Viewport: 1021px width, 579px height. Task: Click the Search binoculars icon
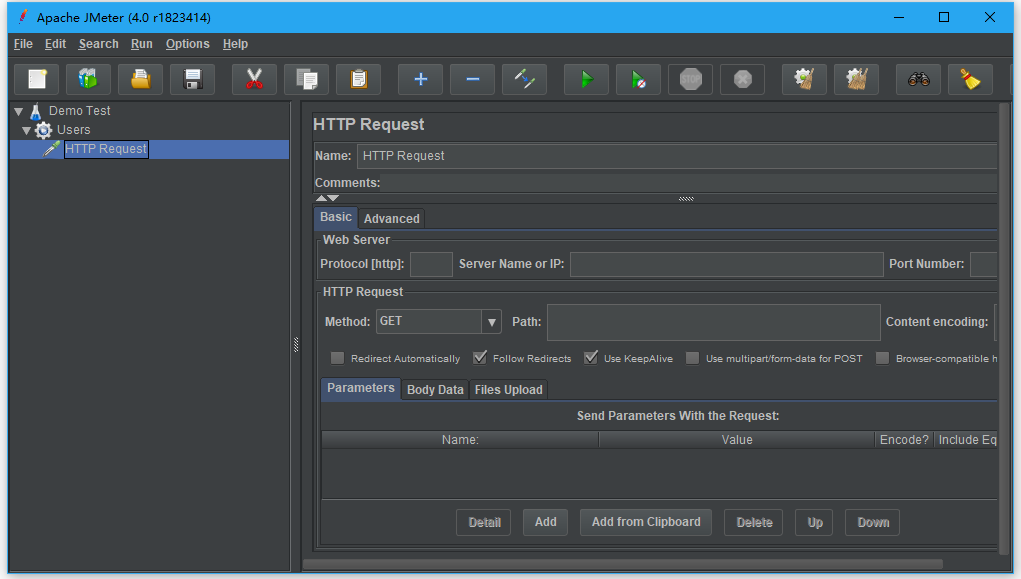tap(918, 80)
